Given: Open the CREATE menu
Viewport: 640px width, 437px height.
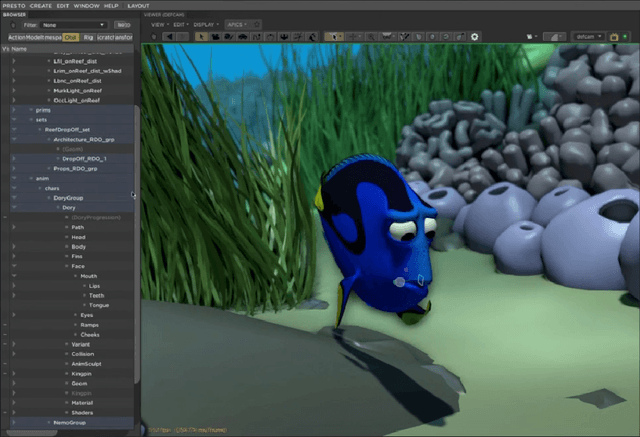Looking at the screenshot, I should (41, 5).
